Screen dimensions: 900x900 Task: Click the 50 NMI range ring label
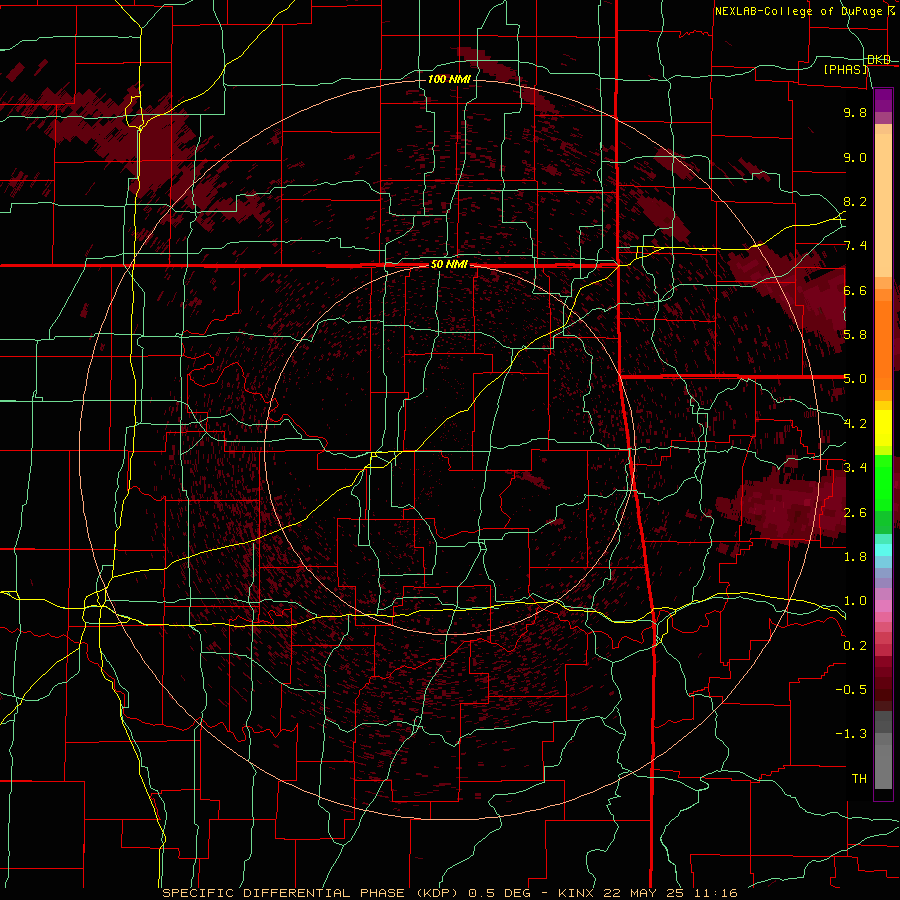449,265
